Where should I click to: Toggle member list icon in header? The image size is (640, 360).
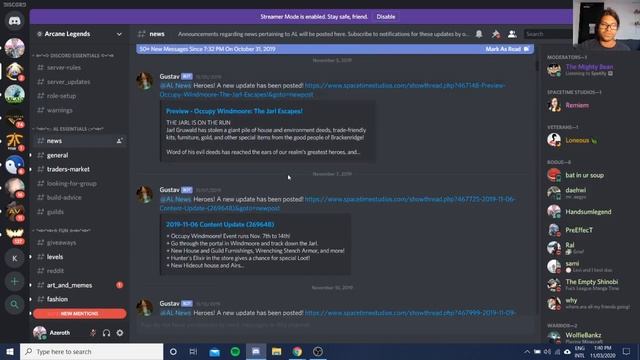[512, 34]
